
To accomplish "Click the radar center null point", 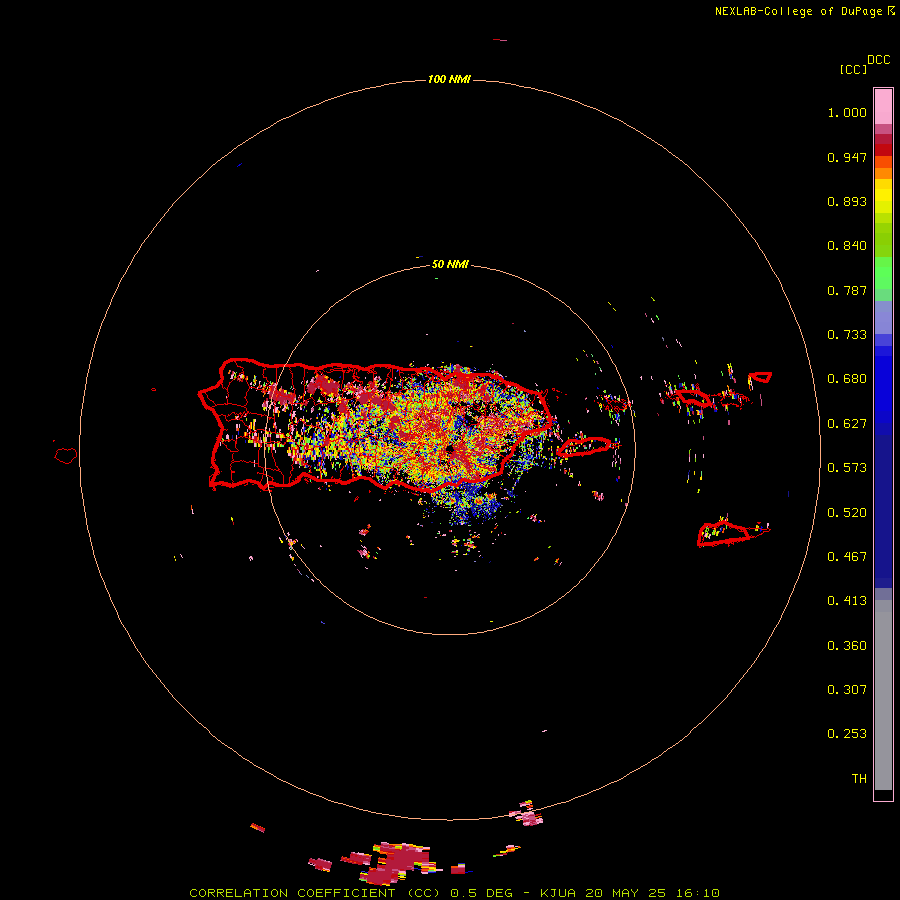I will point(450,448).
